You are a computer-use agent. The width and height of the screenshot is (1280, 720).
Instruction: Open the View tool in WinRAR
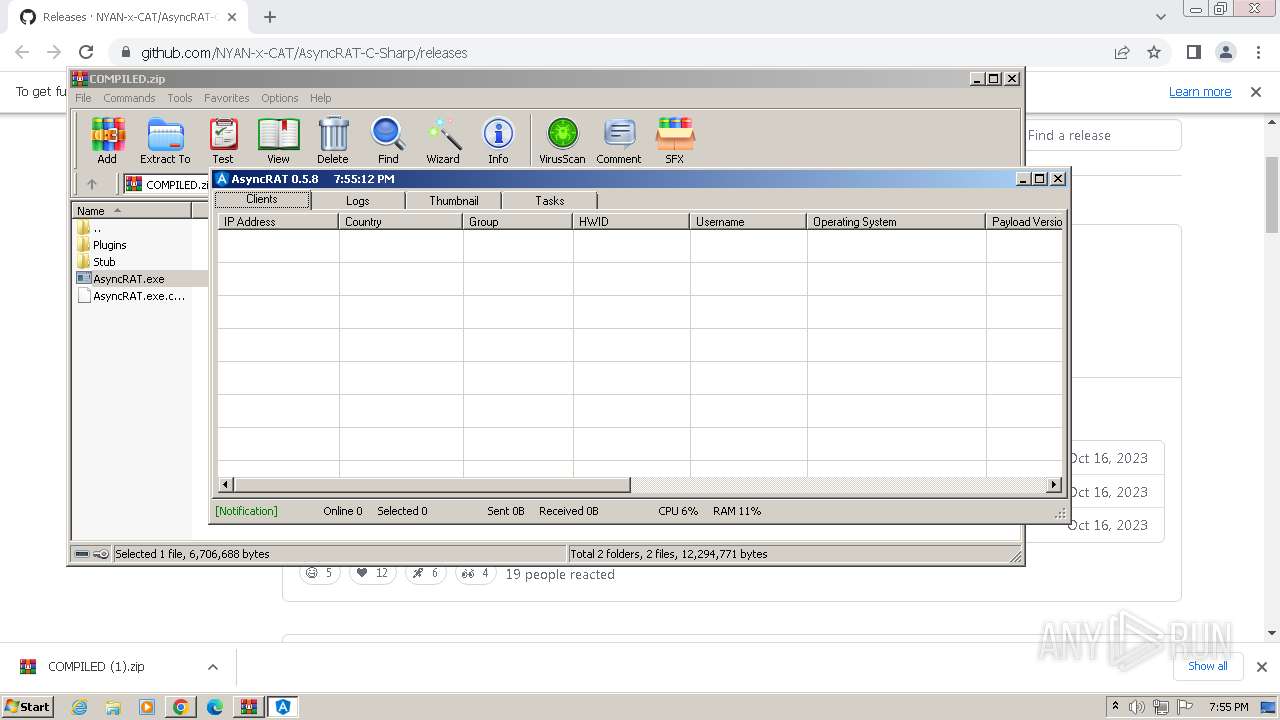coord(278,140)
